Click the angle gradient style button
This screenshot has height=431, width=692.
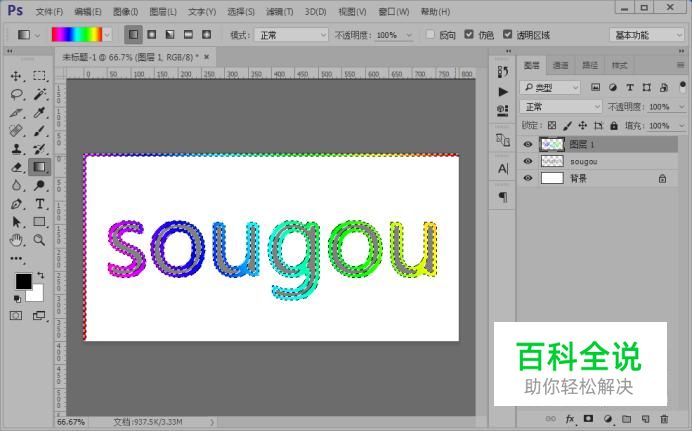pyautogui.click(x=170, y=34)
